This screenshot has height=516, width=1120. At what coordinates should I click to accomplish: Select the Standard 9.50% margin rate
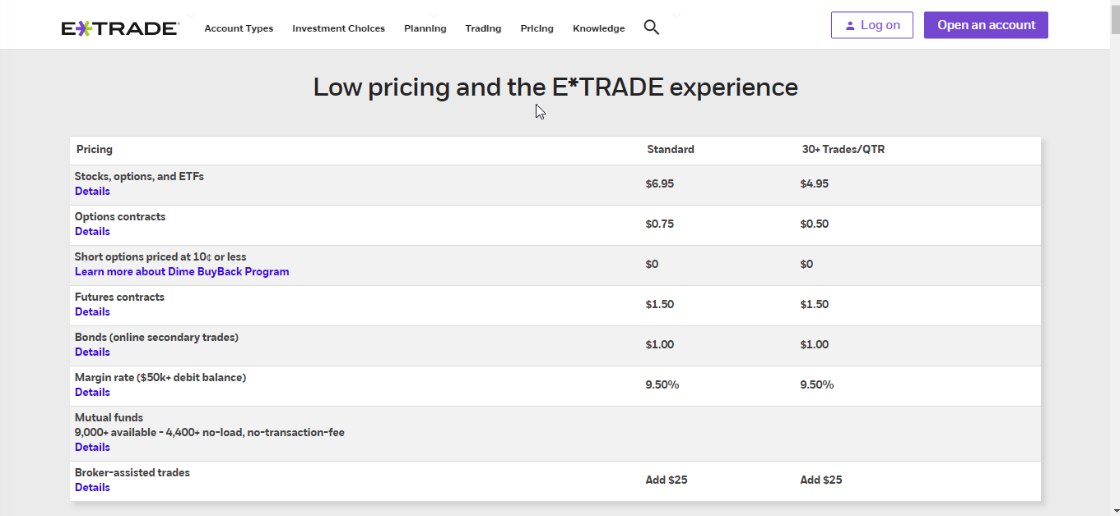[x=662, y=384]
